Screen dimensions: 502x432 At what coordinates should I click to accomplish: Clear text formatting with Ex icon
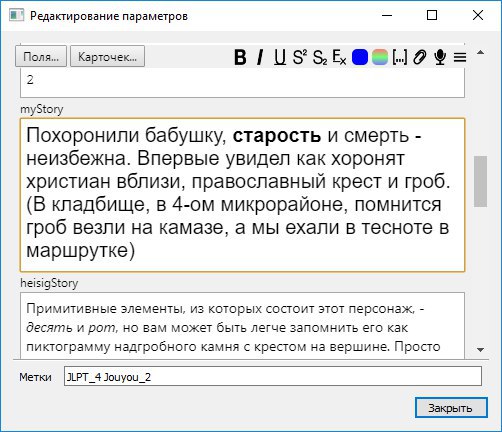(339, 57)
